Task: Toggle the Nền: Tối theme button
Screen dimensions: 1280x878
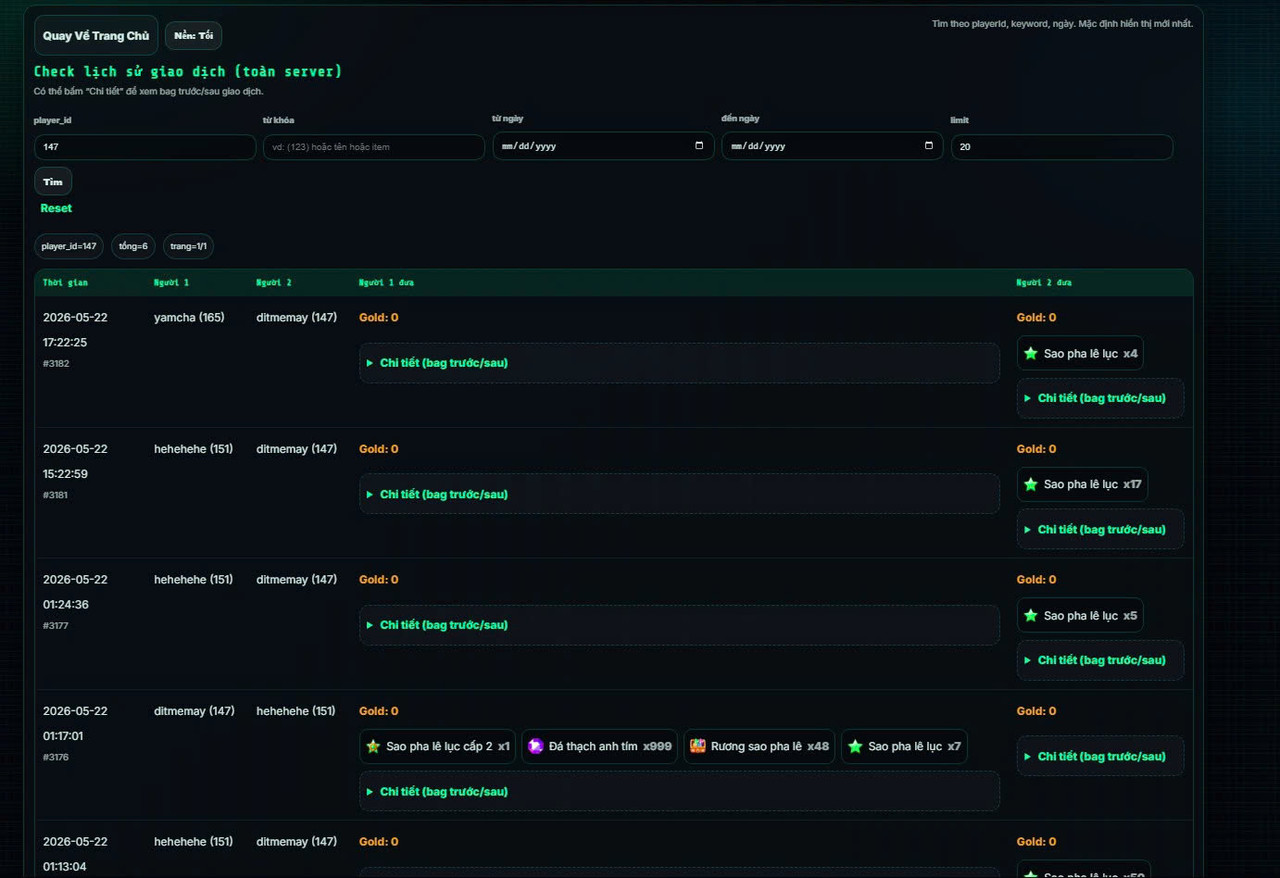Action: pos(193,36)
